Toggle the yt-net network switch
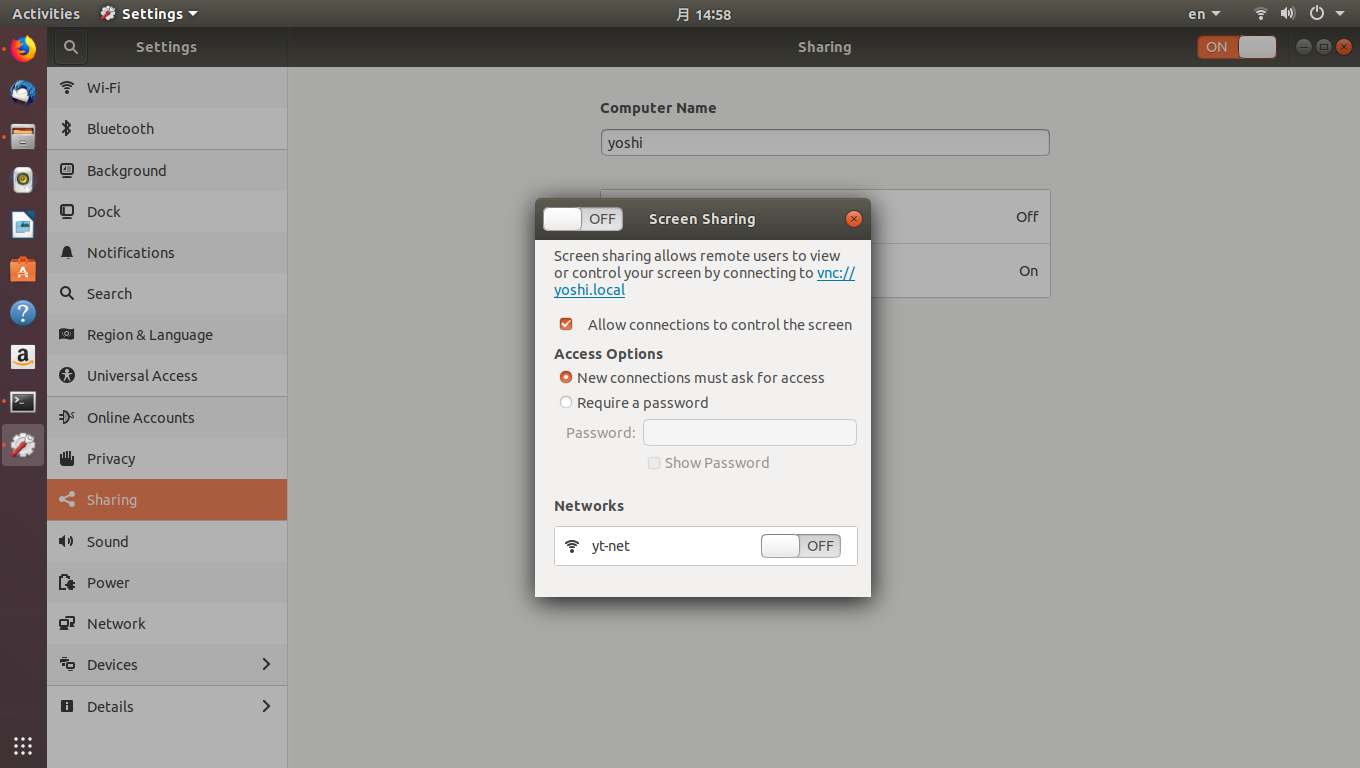 (801, 546)
